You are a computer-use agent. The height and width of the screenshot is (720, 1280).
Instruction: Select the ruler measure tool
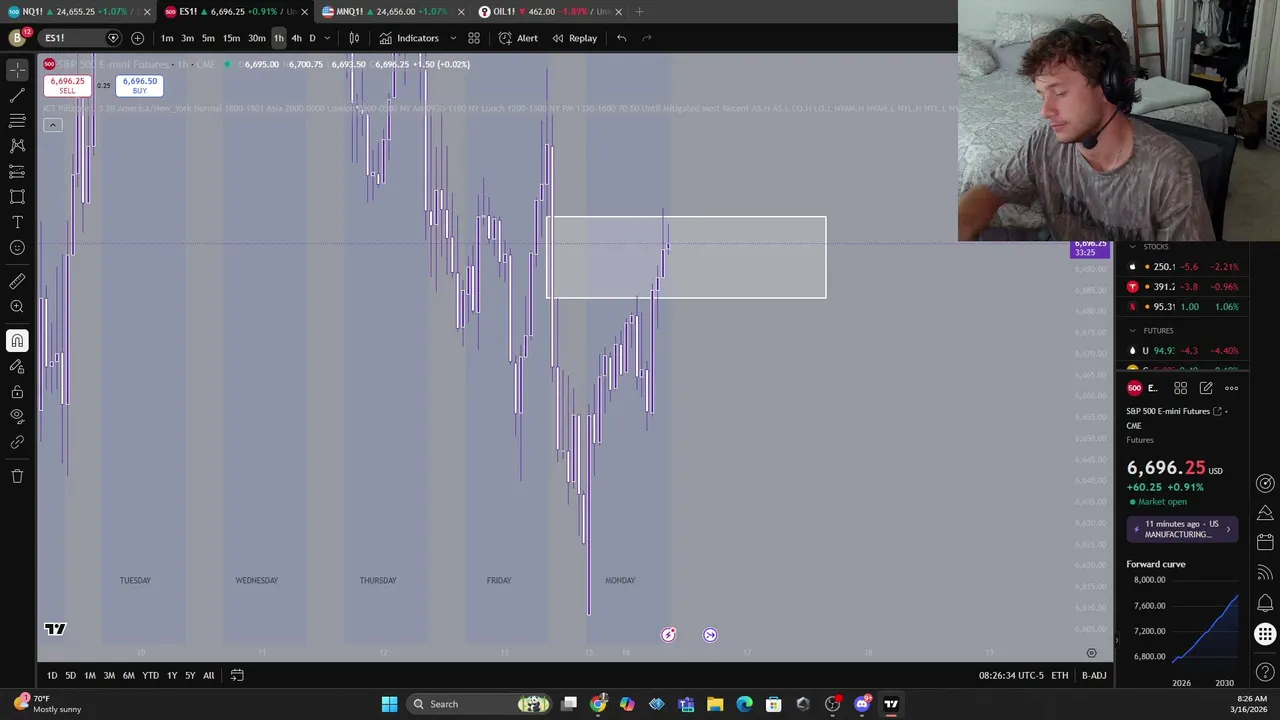coord(17,282)
